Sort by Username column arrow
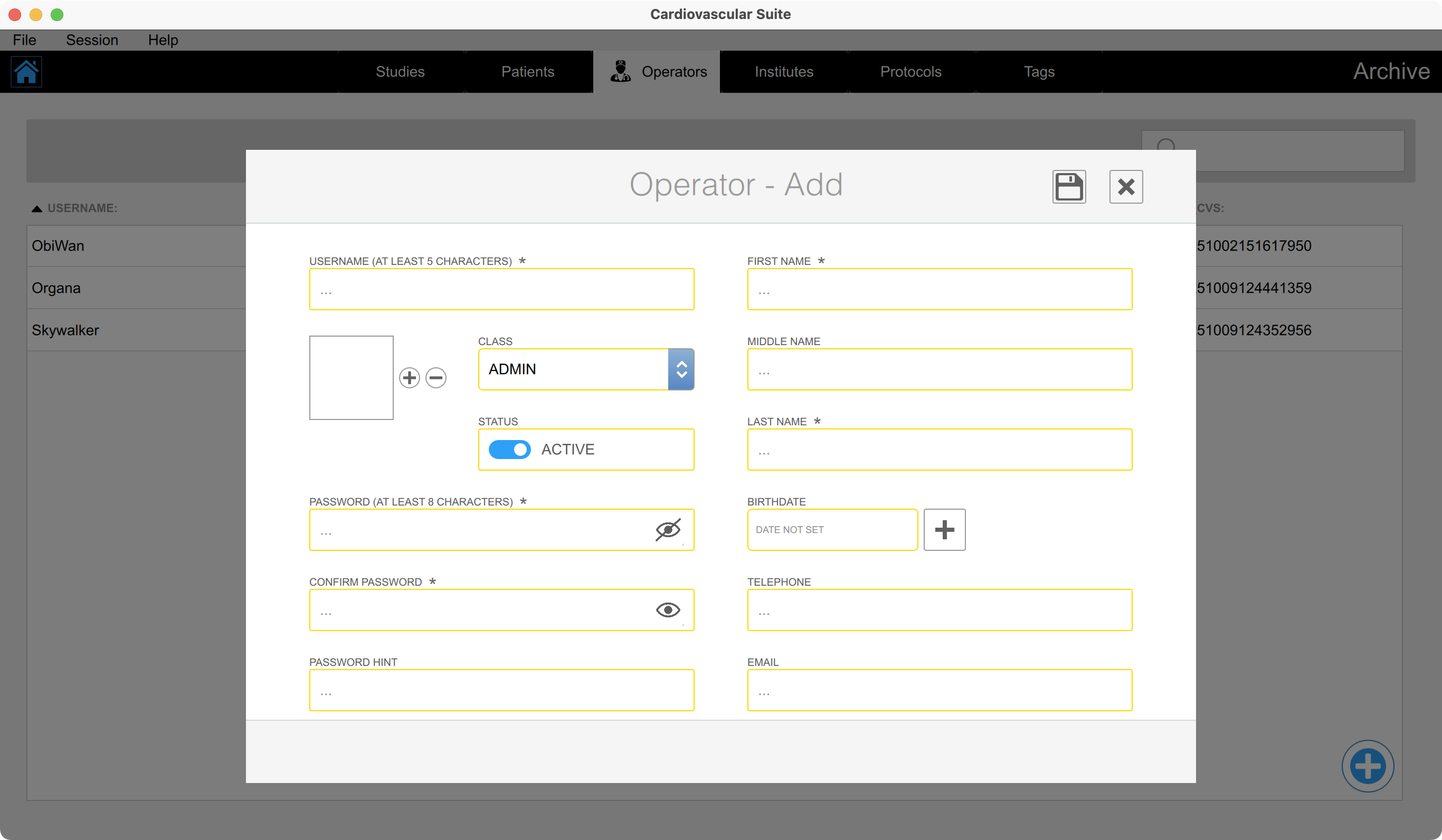Viewport: 1442px width, 840px height. tap(36, 208)
